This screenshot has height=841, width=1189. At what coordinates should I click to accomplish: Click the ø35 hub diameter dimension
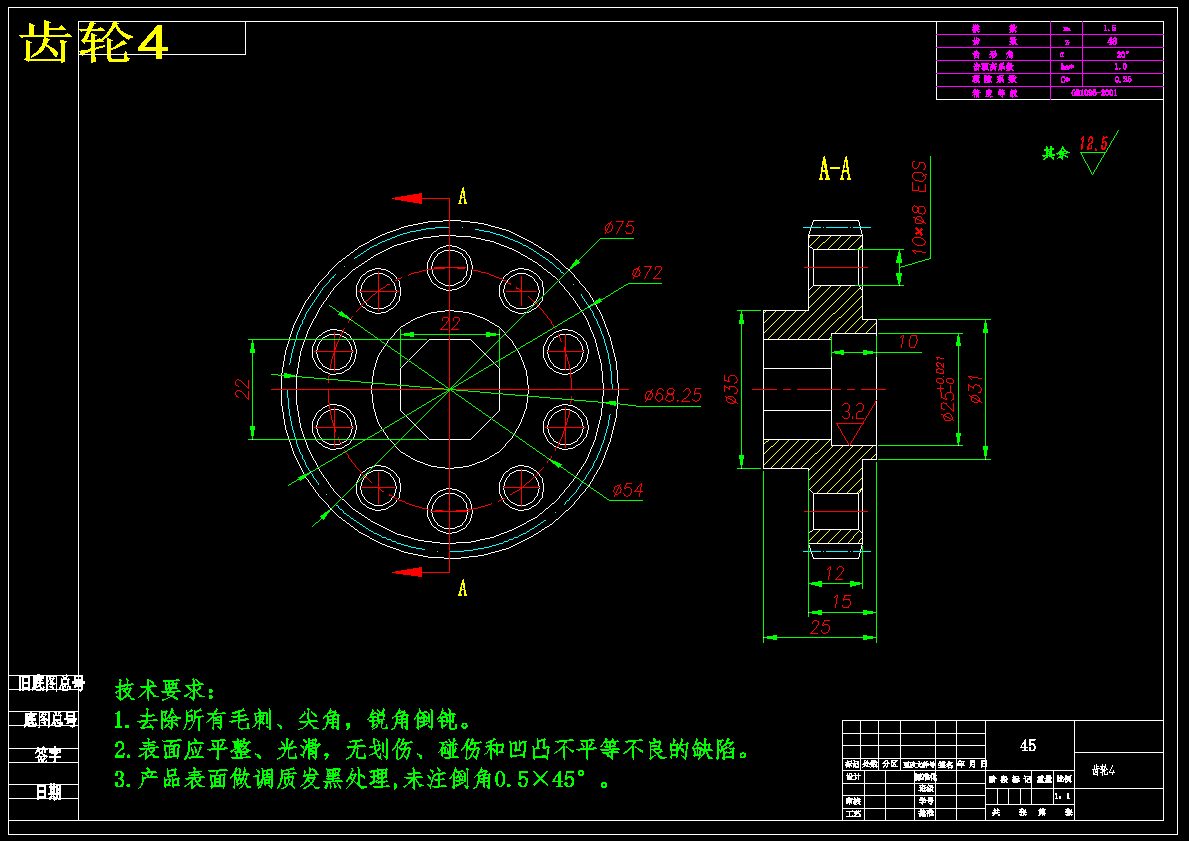point(731,389)
